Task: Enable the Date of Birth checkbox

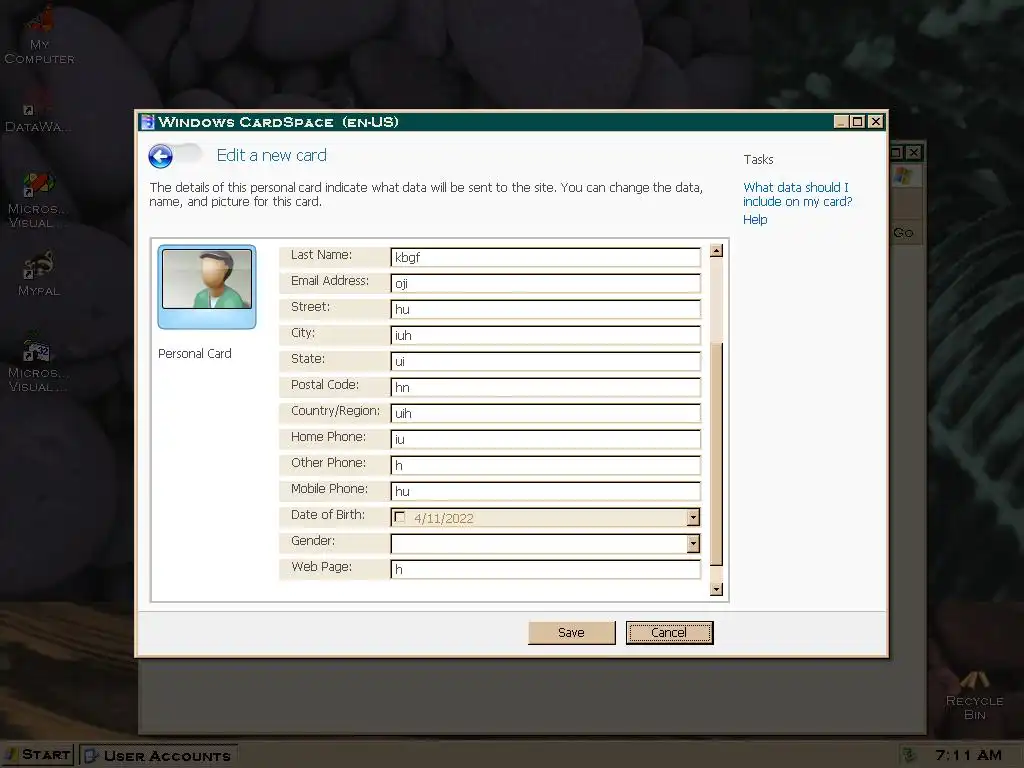Action: click(x=400, y=518)
